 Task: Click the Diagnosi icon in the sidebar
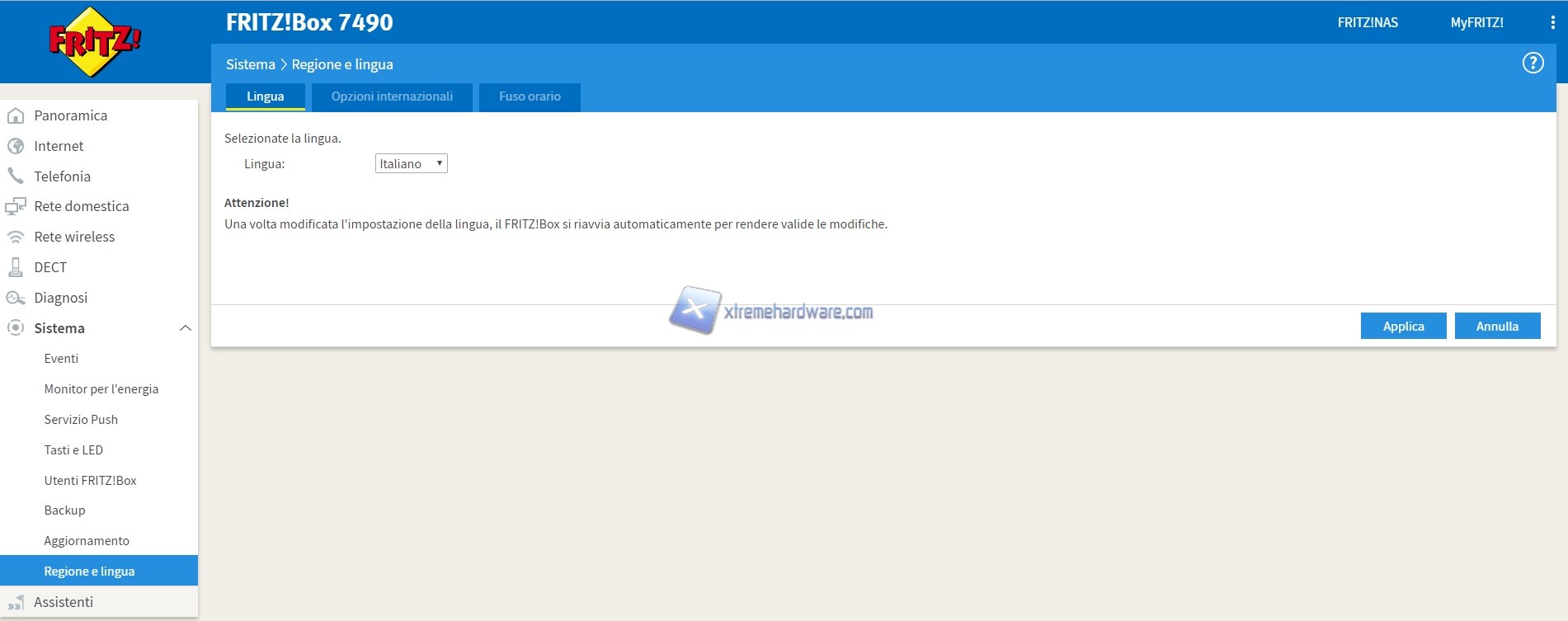(15, 298)
